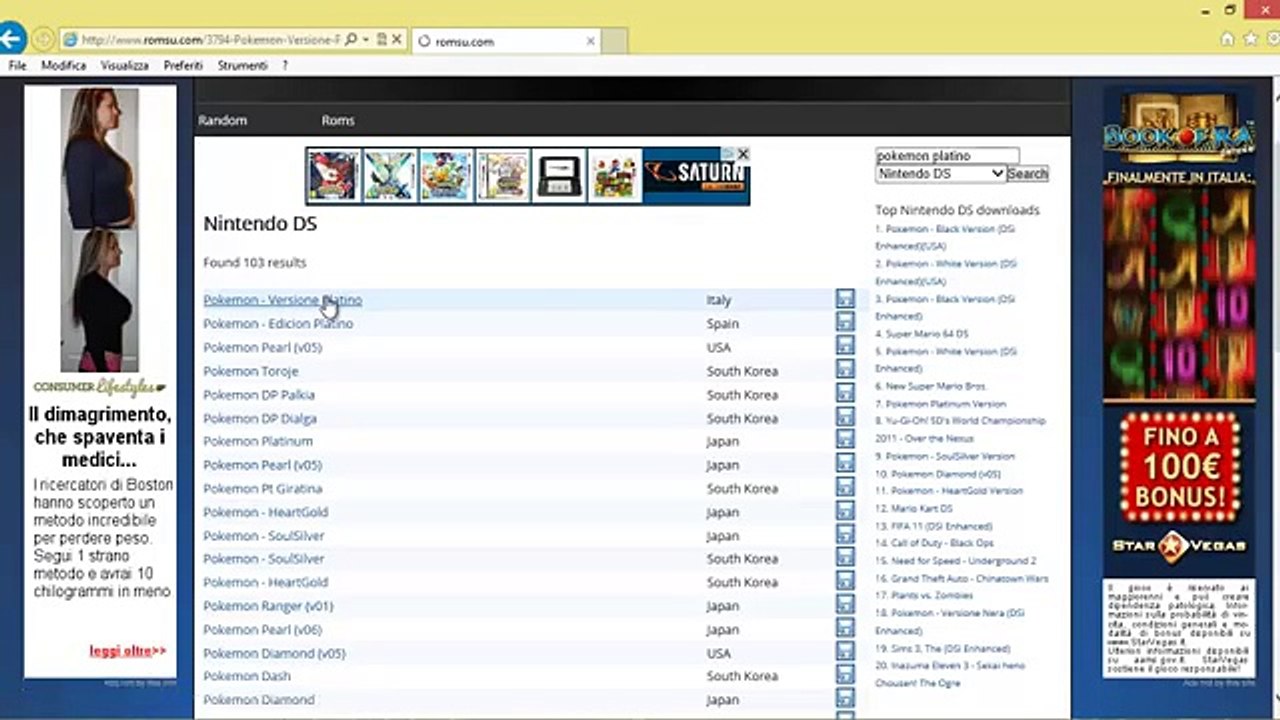Open the Random link in the site navigation
Screen dimensions: 1280x720
[x=222, y=120]
